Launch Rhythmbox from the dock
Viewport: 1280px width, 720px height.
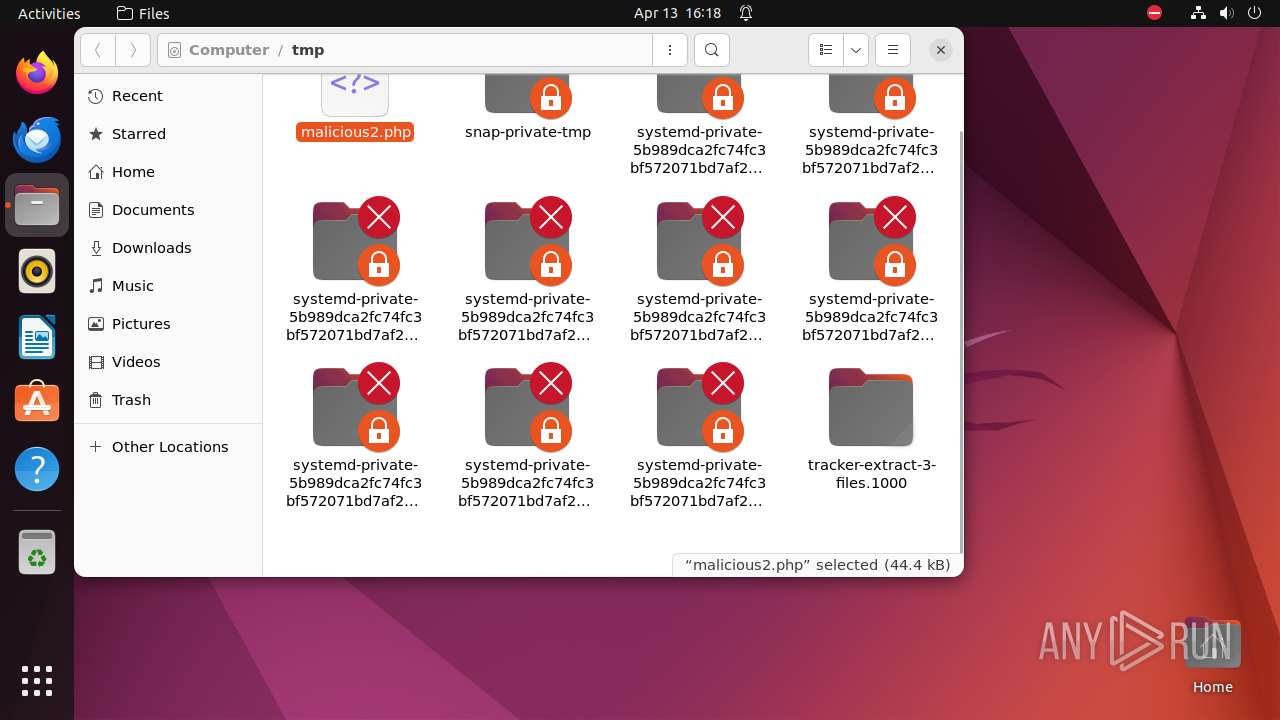pos(37,271)
